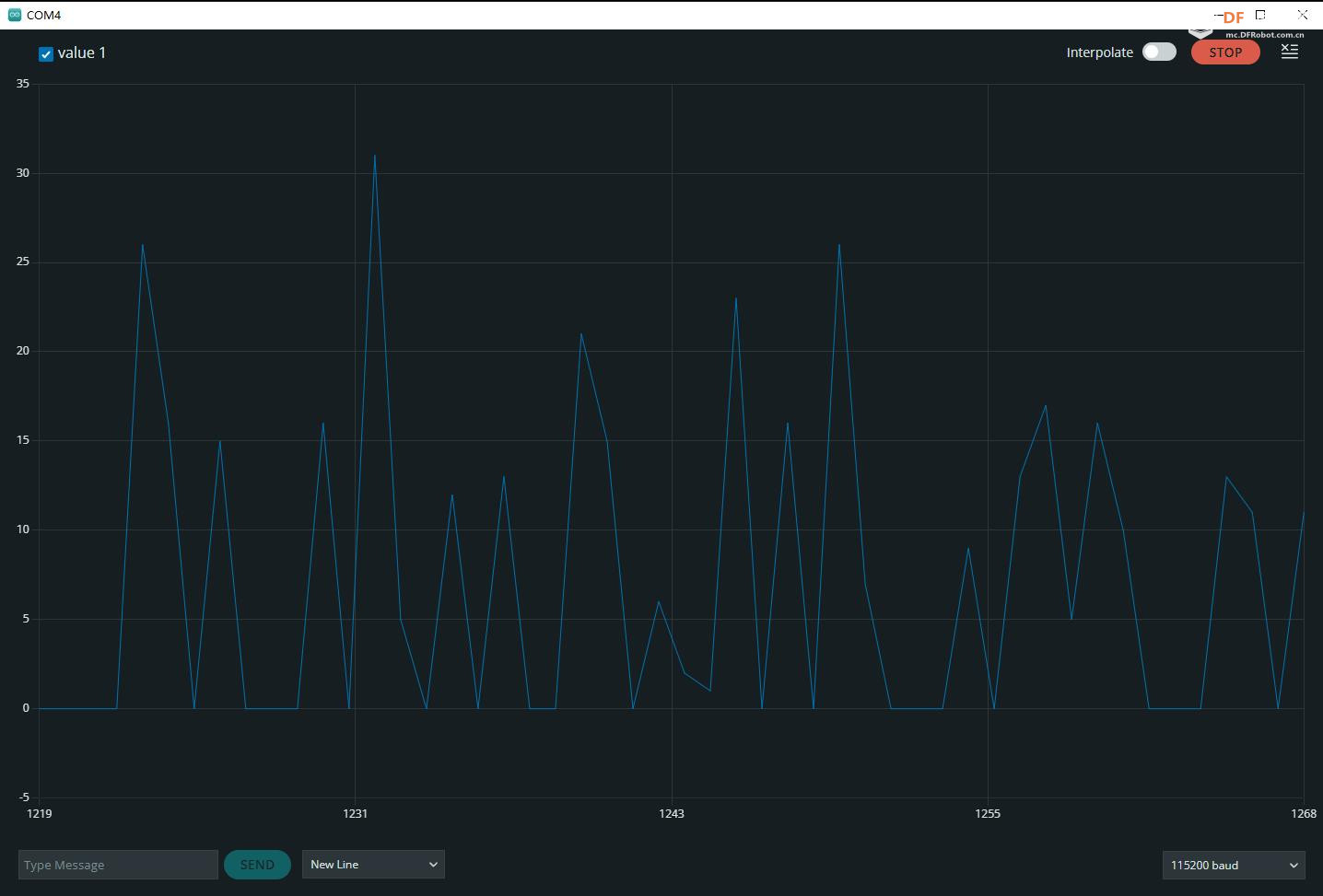Click the y-axis label 20
1323x896 pixels.
pyautogui.click(x=23, y=351)
